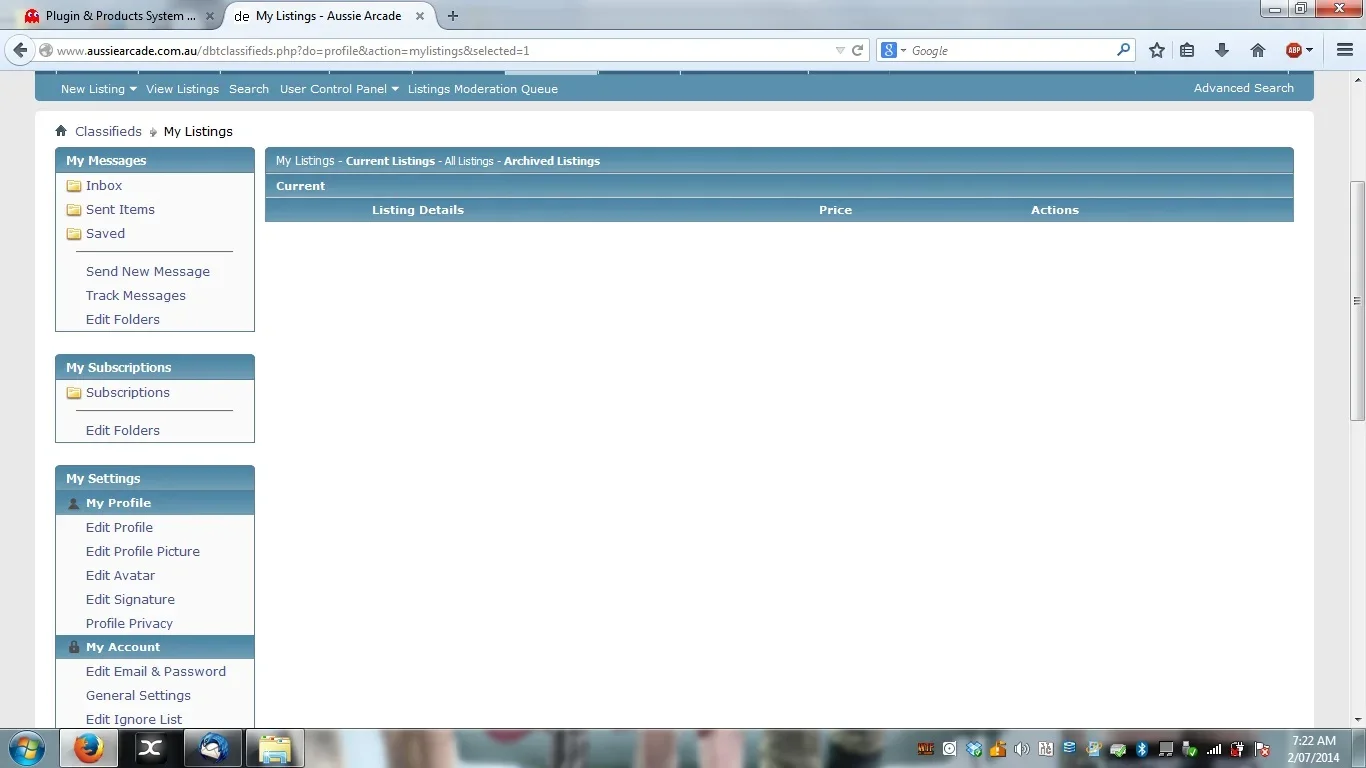Open Edit Email & Password
This screenshot has width=1366, height=768.
point(156,672)
